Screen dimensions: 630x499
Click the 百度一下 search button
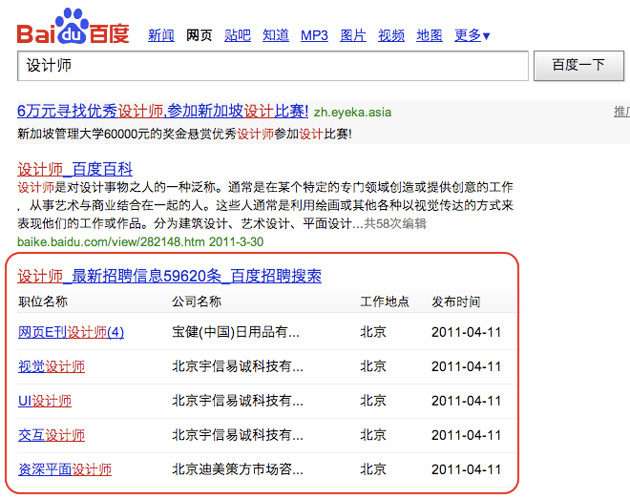point(579,65)
